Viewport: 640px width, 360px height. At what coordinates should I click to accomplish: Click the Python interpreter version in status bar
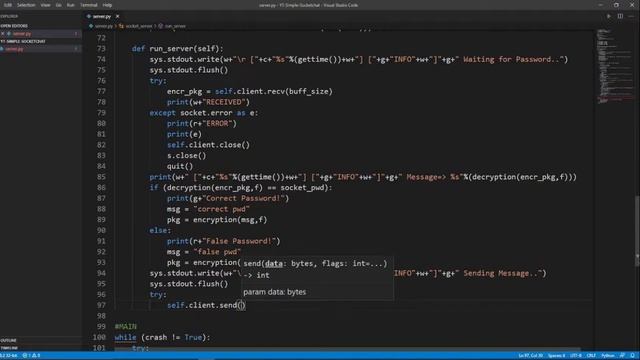[x=9, y=356]
